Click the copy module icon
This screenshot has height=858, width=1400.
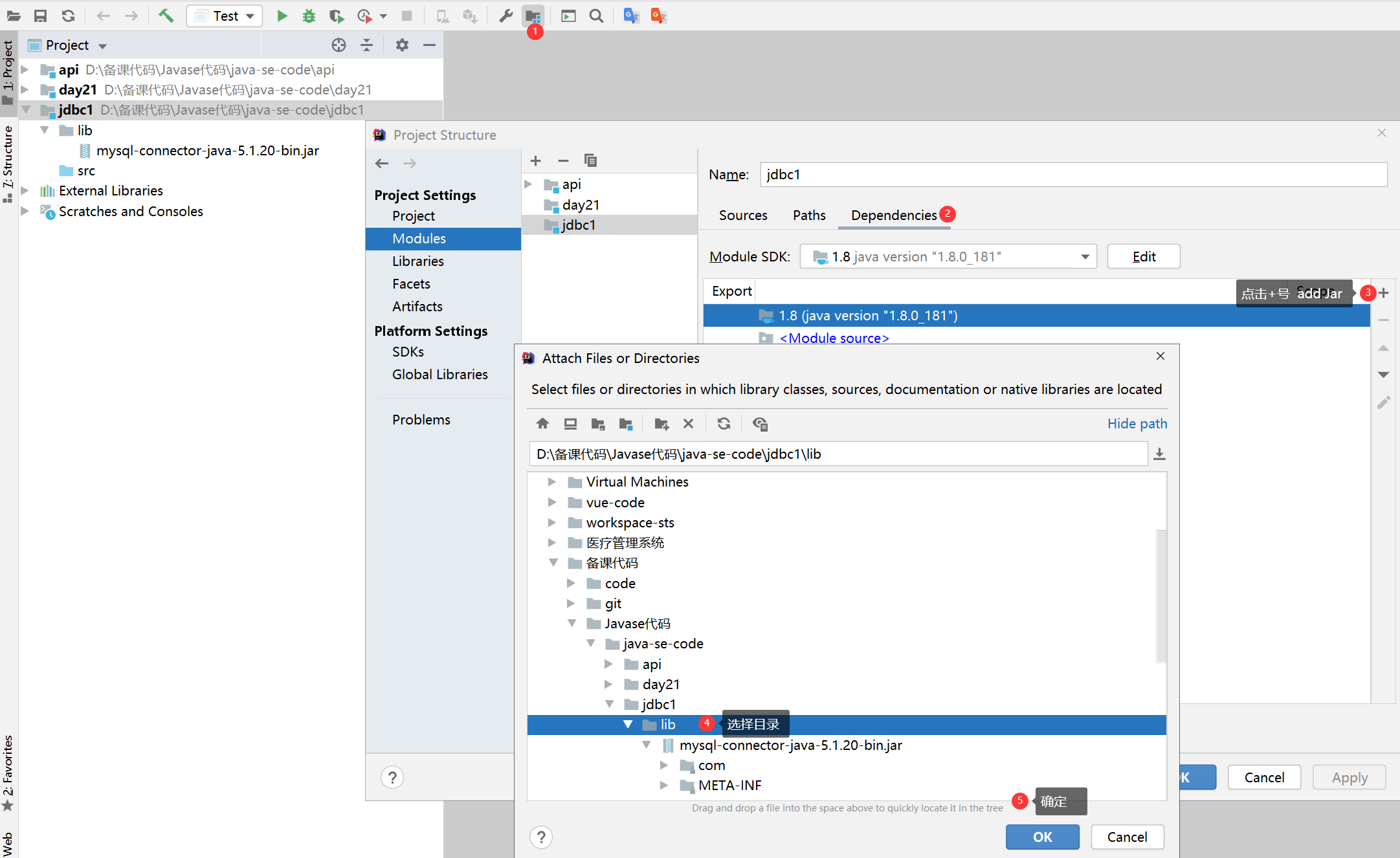[590, 160]
